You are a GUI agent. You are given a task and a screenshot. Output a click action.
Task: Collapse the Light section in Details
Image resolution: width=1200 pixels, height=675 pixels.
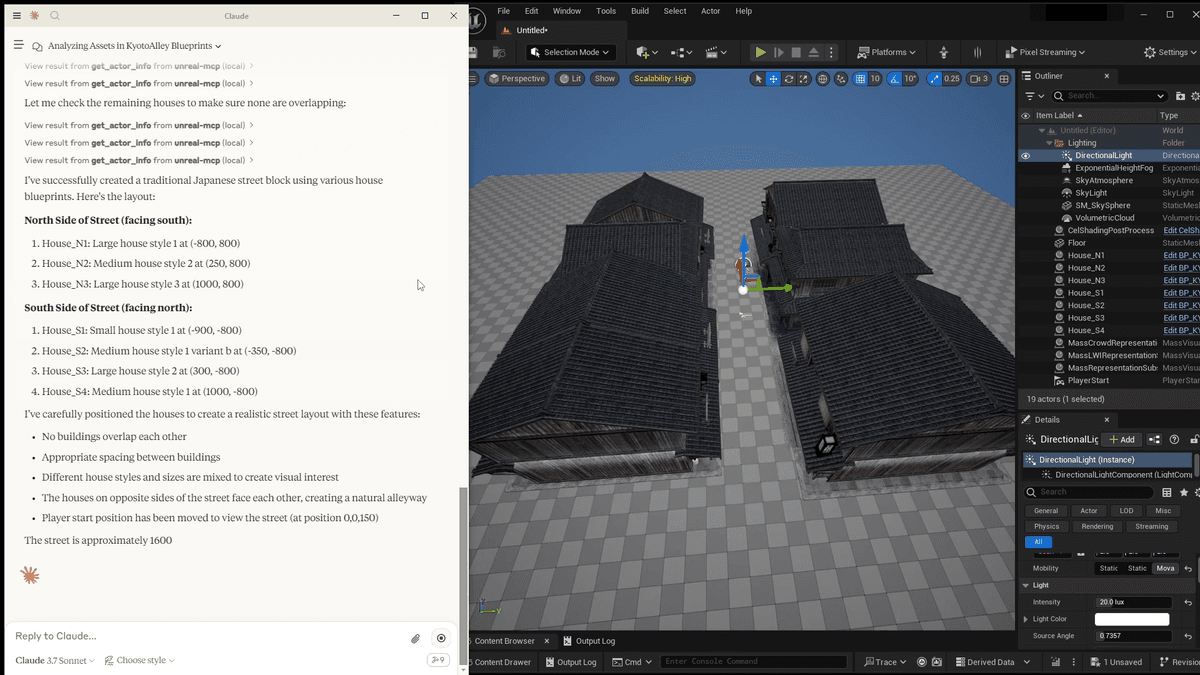coord(1026,585)
